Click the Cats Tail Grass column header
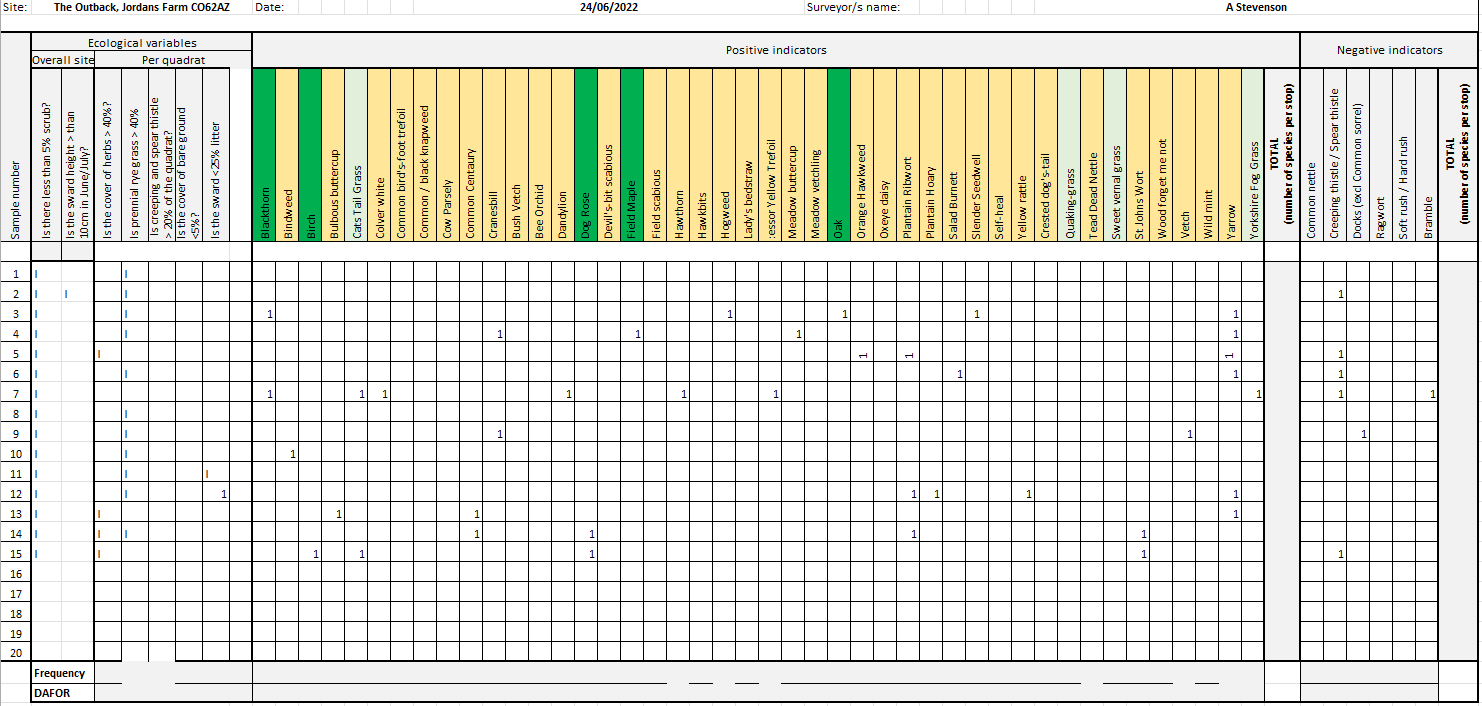Viewport: 1482px width, 706px height. (x=356, y=154)
